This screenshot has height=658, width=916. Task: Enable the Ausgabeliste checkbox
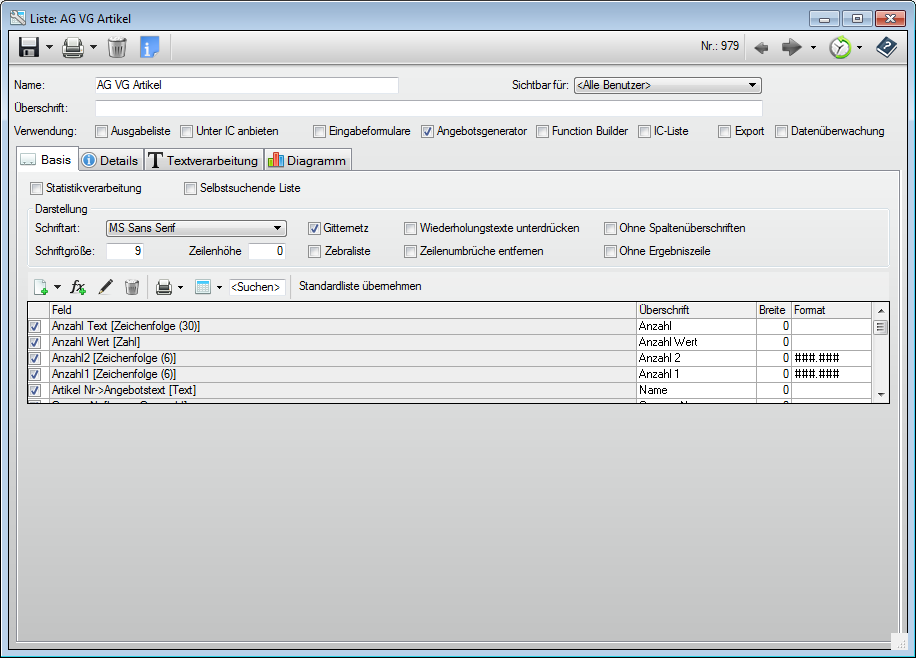[101, 131]
